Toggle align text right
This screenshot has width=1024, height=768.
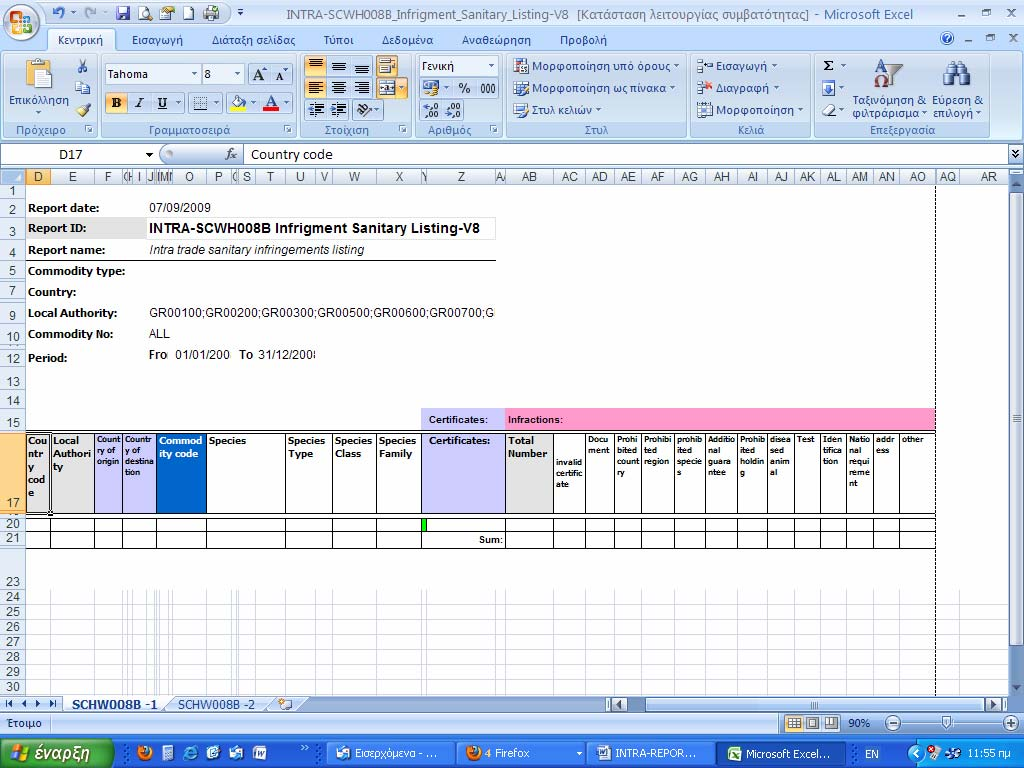pos(361,88)
